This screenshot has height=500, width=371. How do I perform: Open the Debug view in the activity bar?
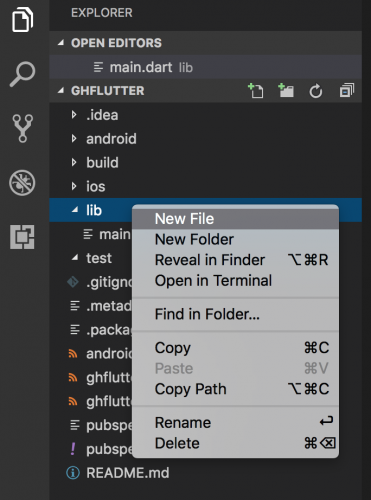[x=22, y=183]
